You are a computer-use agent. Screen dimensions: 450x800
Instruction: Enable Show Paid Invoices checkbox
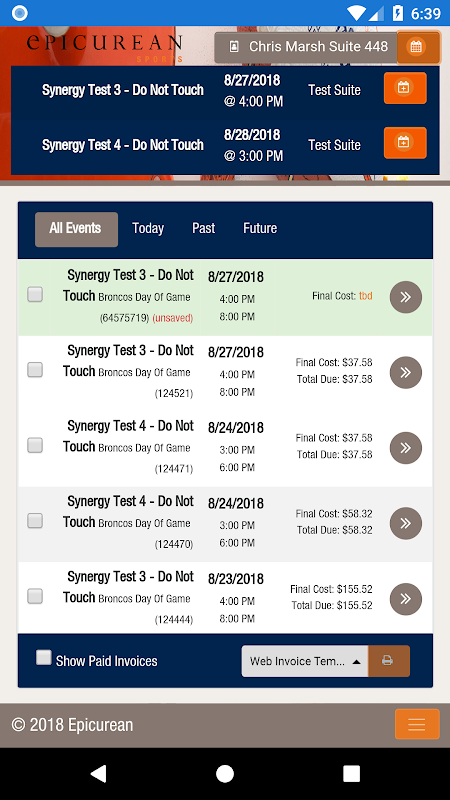tap(44, 658)
